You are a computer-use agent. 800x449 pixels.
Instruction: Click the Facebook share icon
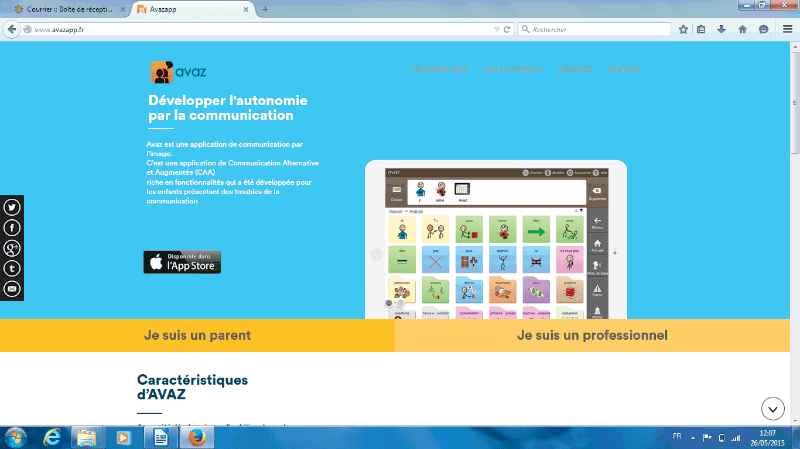coord(12,229)
